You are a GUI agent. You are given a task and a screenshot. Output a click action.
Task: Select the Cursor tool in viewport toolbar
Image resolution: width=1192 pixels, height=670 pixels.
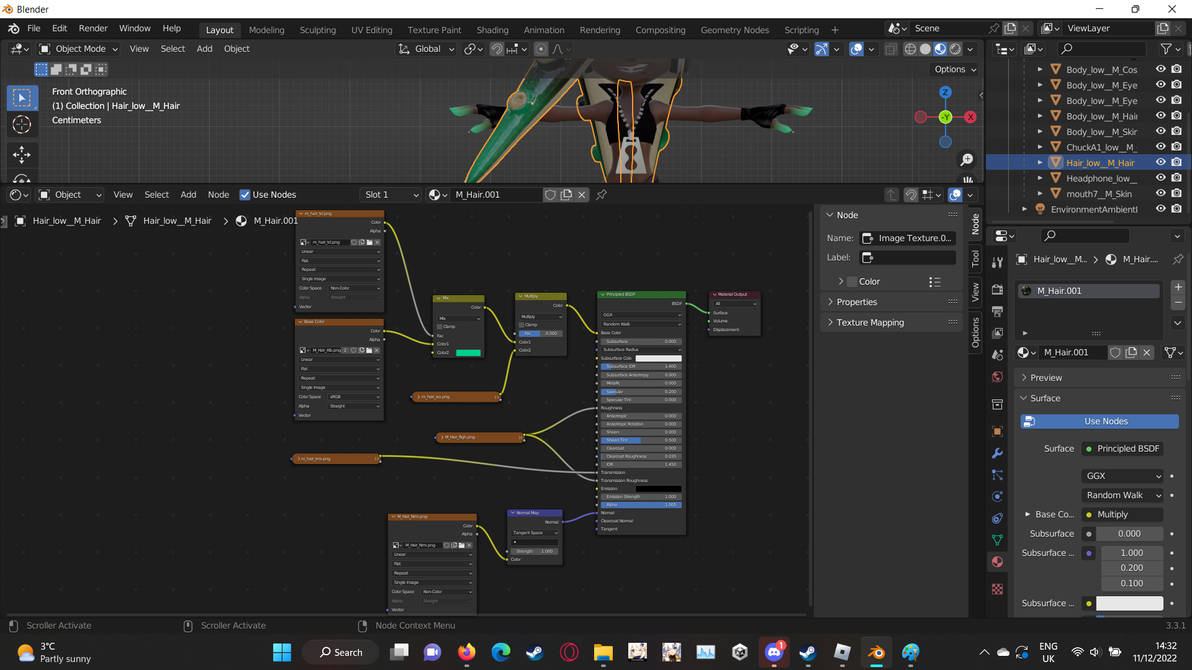tap(22, 125)
